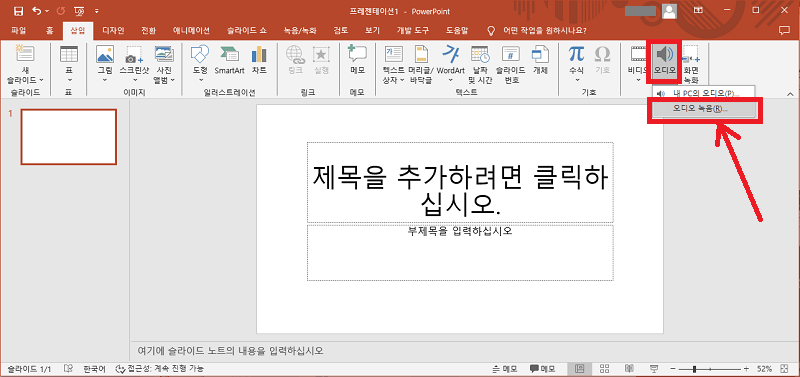
Task: Click the 비디오 (Video) film icon
Action: click(637, 54)
